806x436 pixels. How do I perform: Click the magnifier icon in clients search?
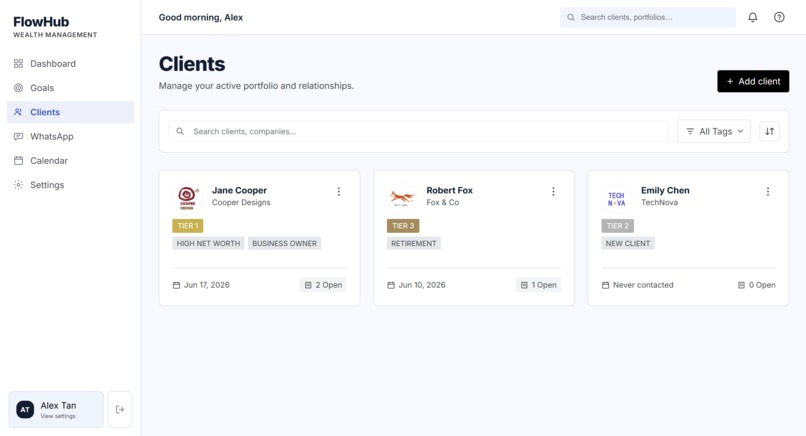[180, 131]
